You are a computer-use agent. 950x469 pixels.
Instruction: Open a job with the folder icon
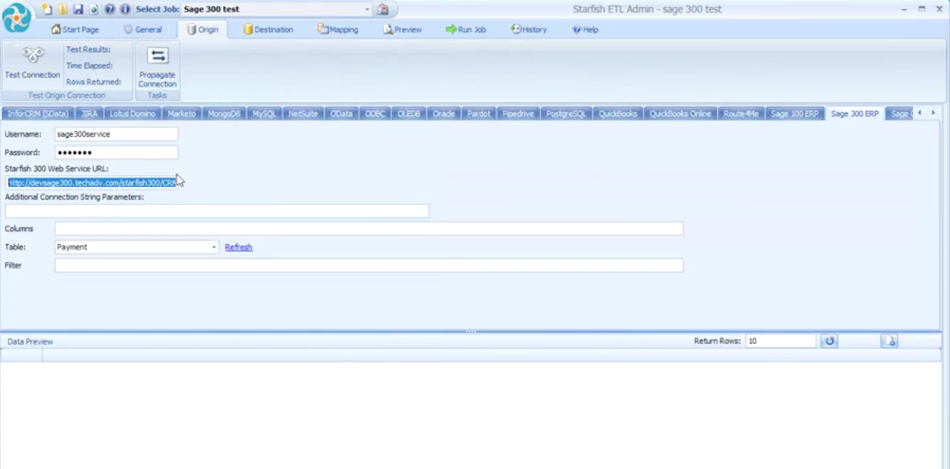[x=62, y=9]
